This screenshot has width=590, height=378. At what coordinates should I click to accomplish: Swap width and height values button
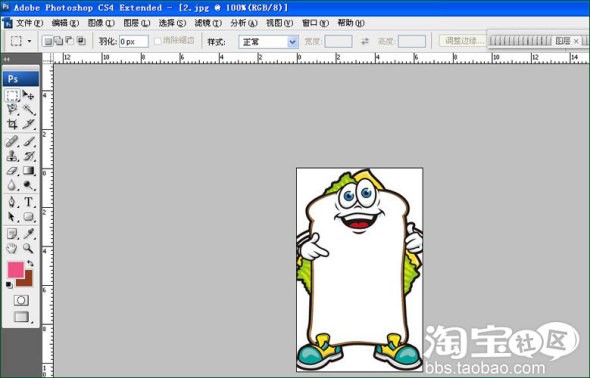(x=365, y=41)
